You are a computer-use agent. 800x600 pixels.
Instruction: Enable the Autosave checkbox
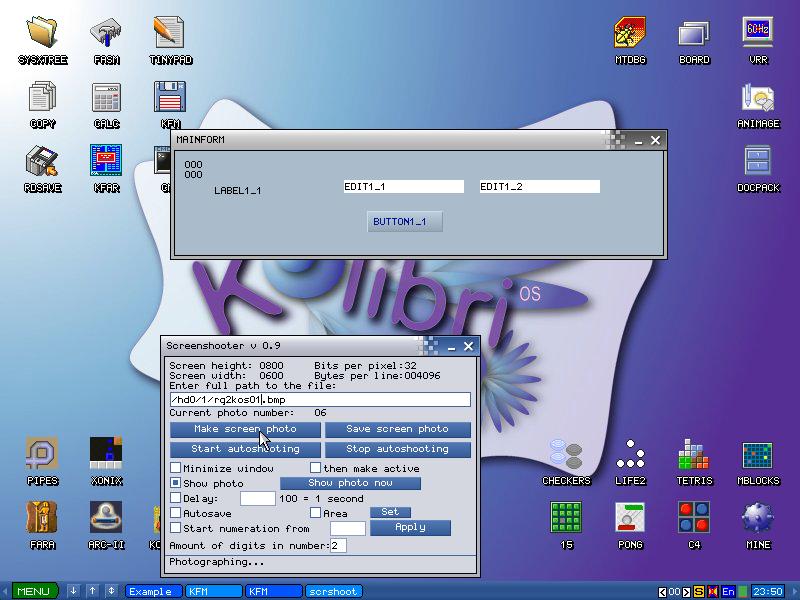coord(176,513)
